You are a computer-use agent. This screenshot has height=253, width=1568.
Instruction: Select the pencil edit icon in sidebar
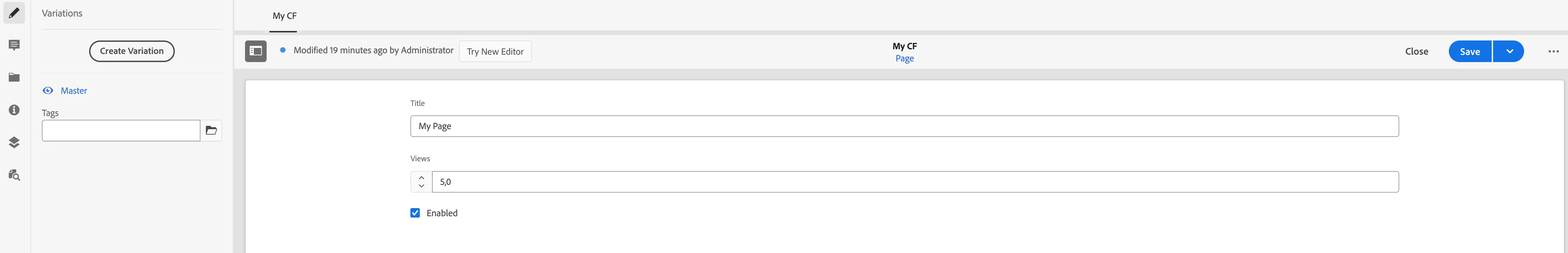(x=14, y=13)
